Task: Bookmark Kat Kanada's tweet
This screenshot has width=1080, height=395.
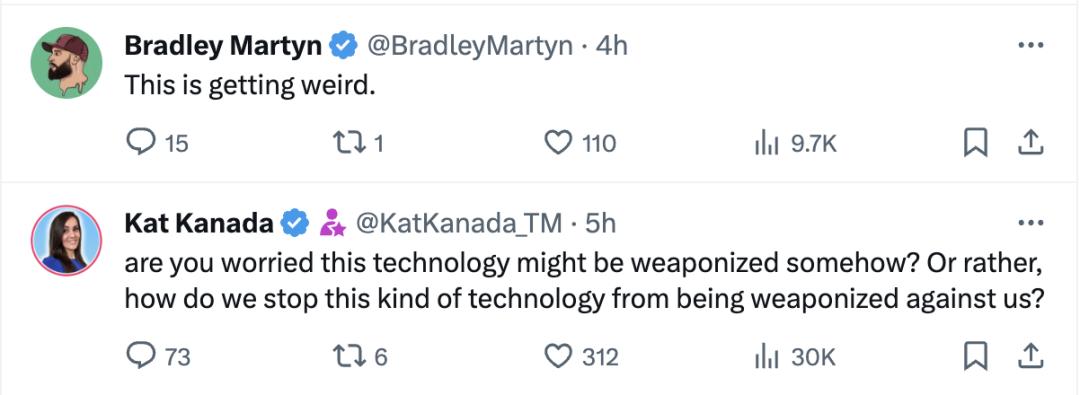Action: [975, 356]
